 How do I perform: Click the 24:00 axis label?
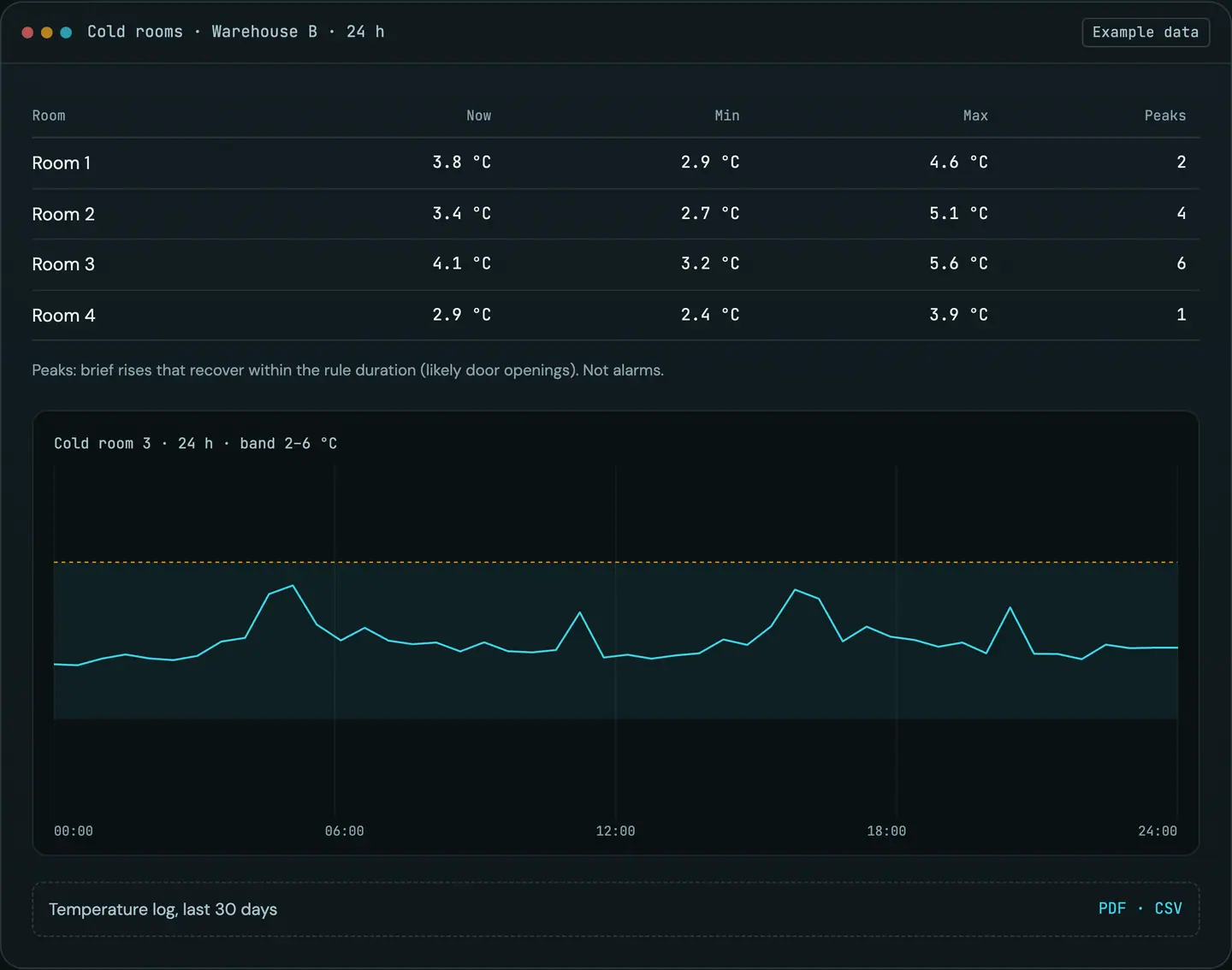[1158, 831]
